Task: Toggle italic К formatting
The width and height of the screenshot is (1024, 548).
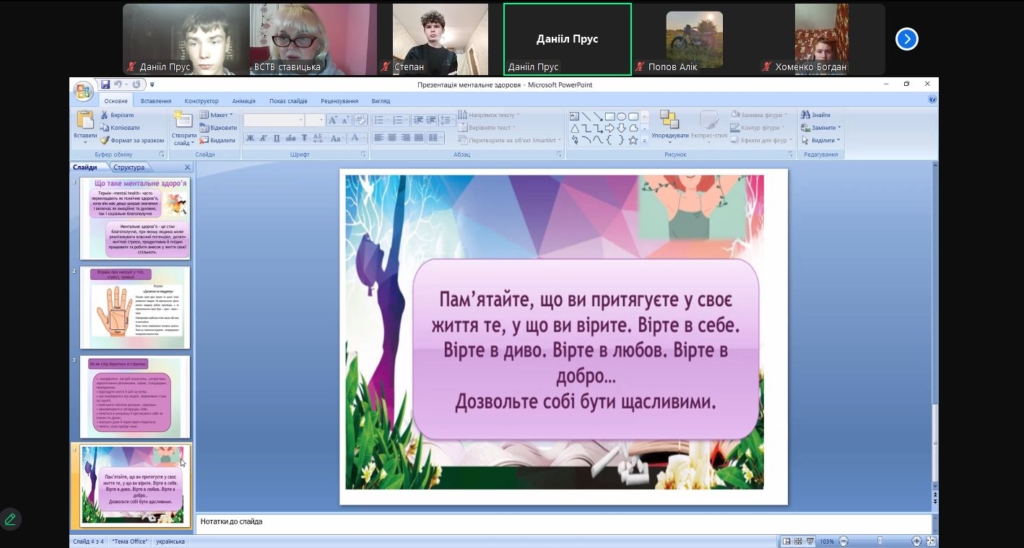Action: tap(262, 137)
